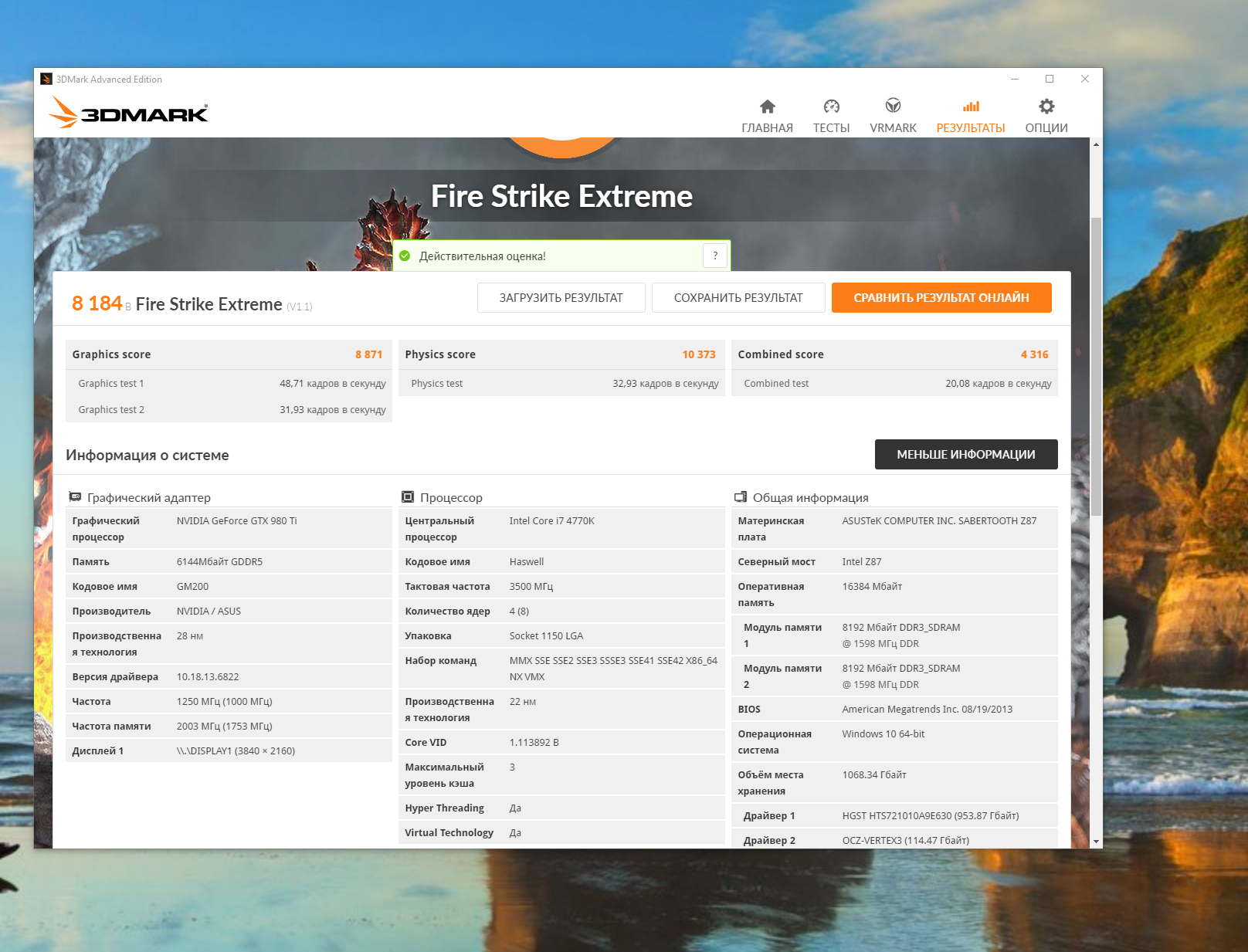This screenshot has width=1248, height=952.
Task: Click the Physics score value 10 373
Action: 699,354
